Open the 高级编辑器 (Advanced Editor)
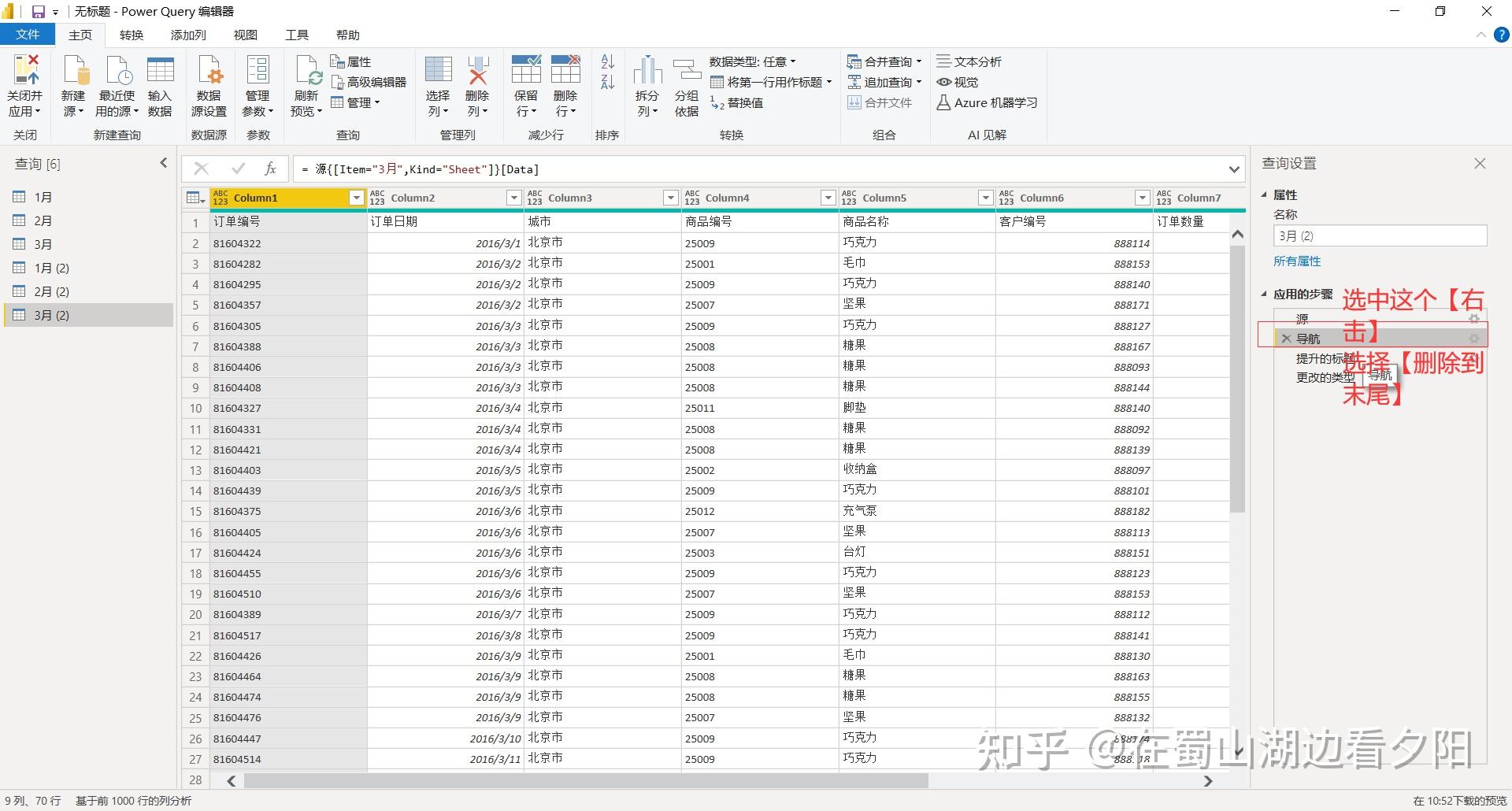The height and width of the screenshot is (811, 1512). [370, 81]
